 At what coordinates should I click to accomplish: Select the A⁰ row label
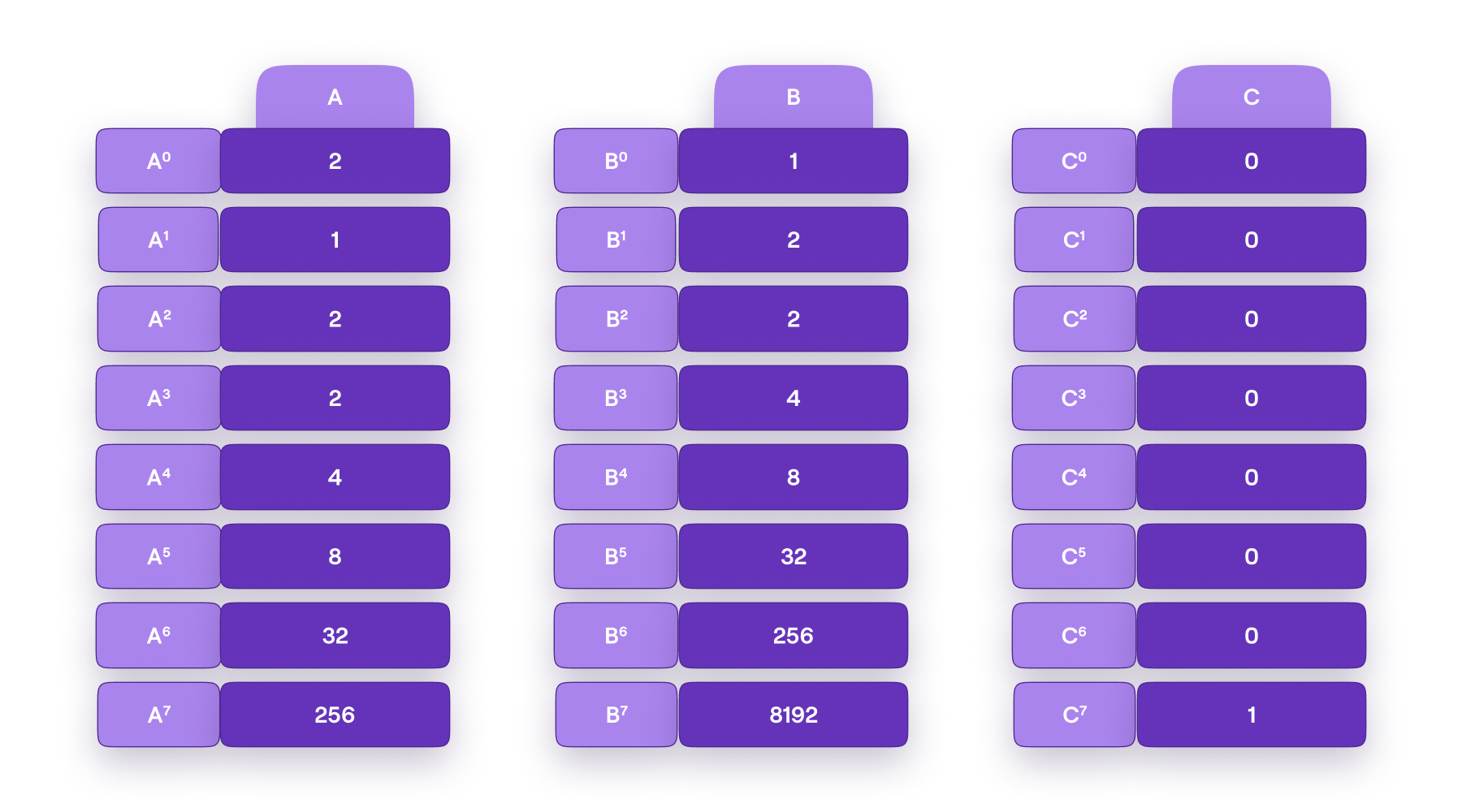point(158,161)
